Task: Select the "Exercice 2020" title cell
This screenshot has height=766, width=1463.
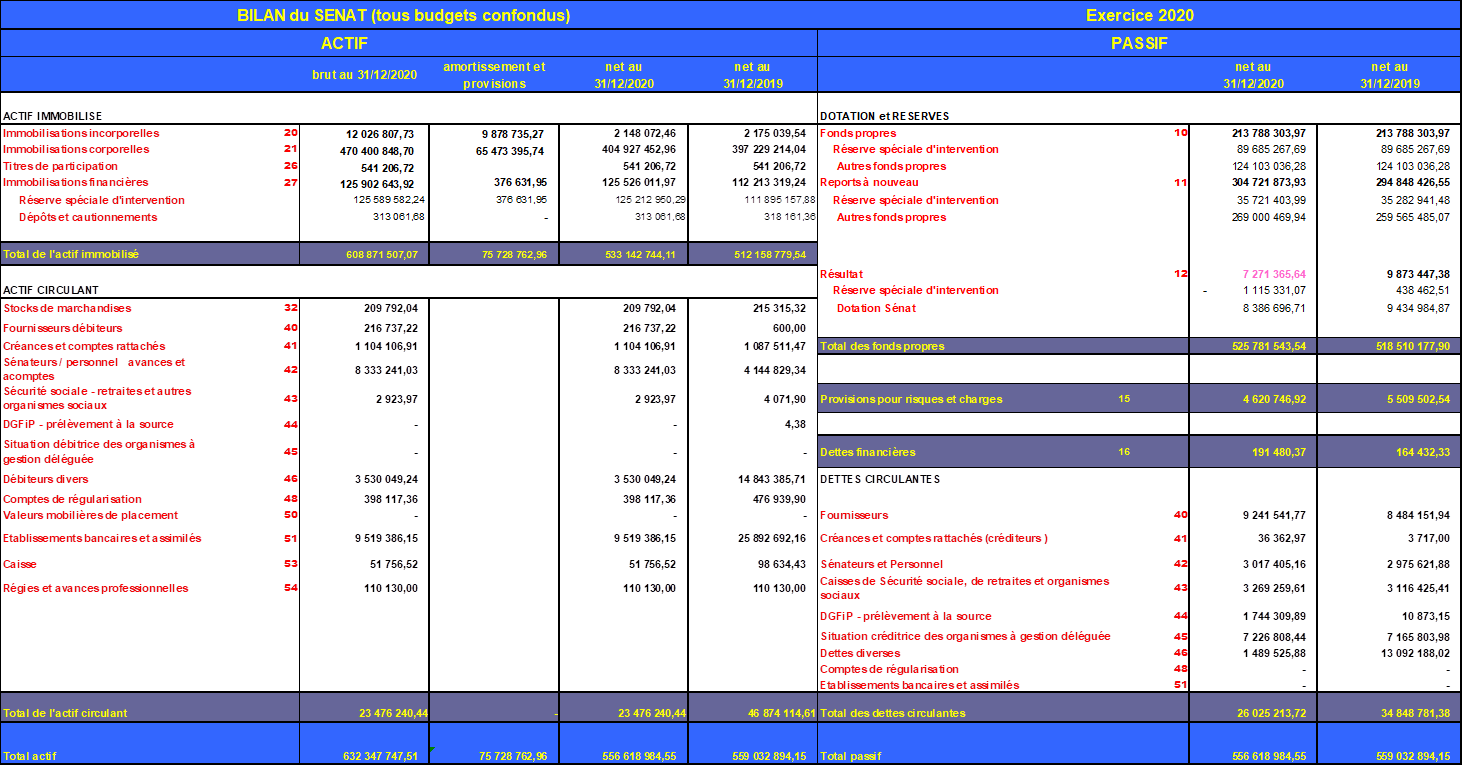Action: pyautogui.click(x=1139, y=15)
